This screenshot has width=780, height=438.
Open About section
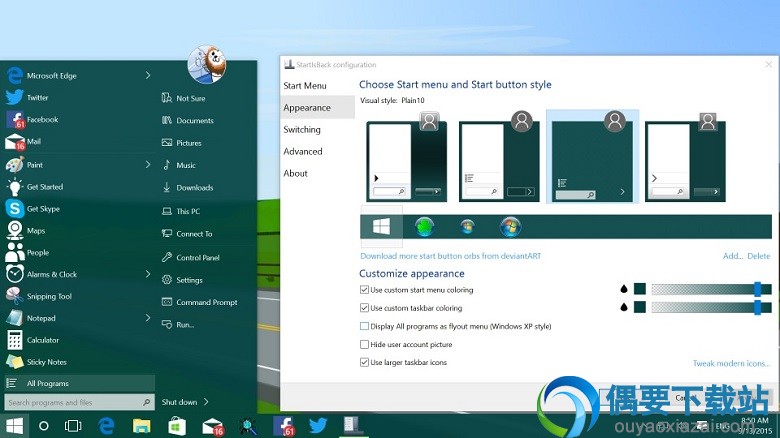[295, 173]
